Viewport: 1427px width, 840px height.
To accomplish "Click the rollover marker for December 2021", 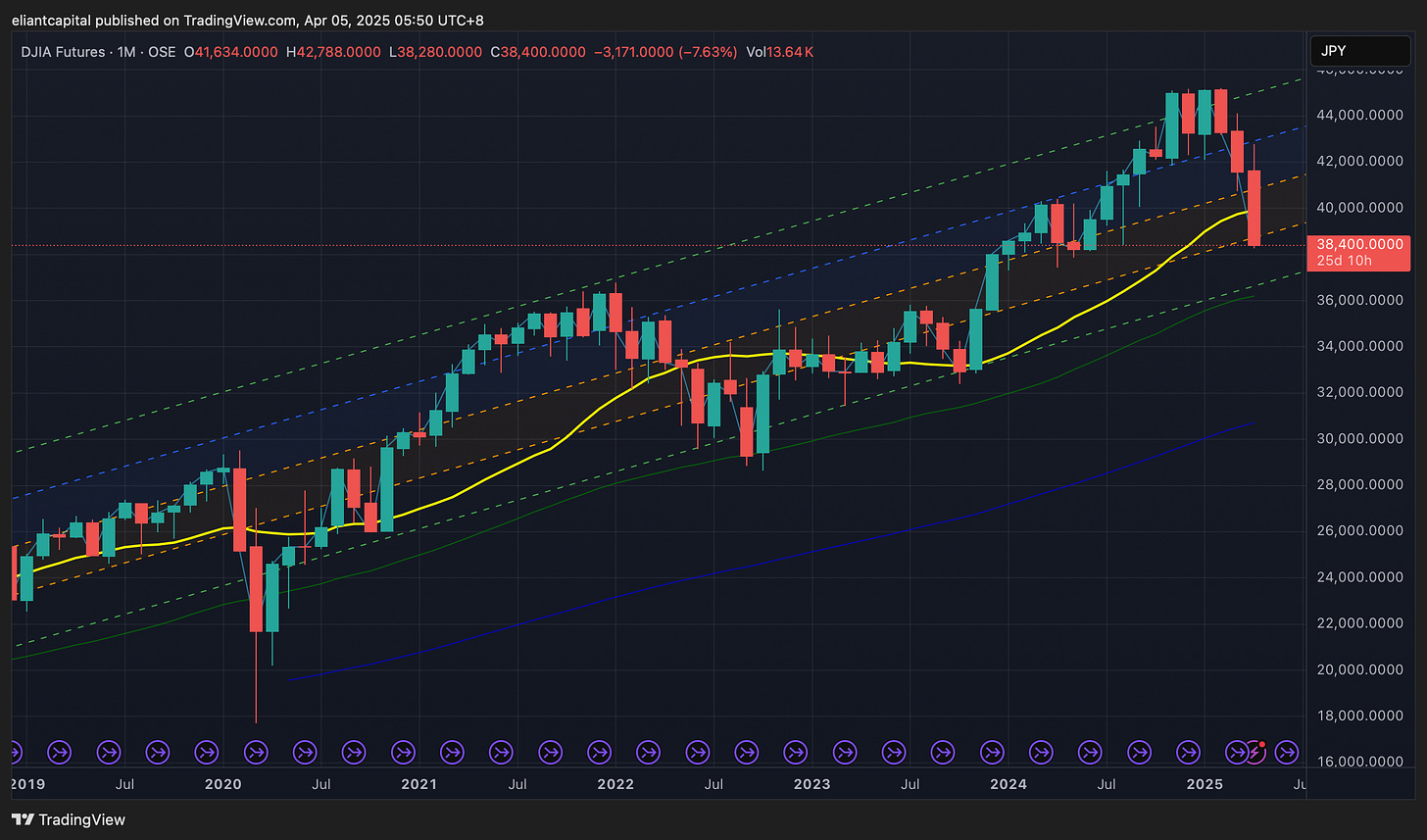I will (599, 753).
